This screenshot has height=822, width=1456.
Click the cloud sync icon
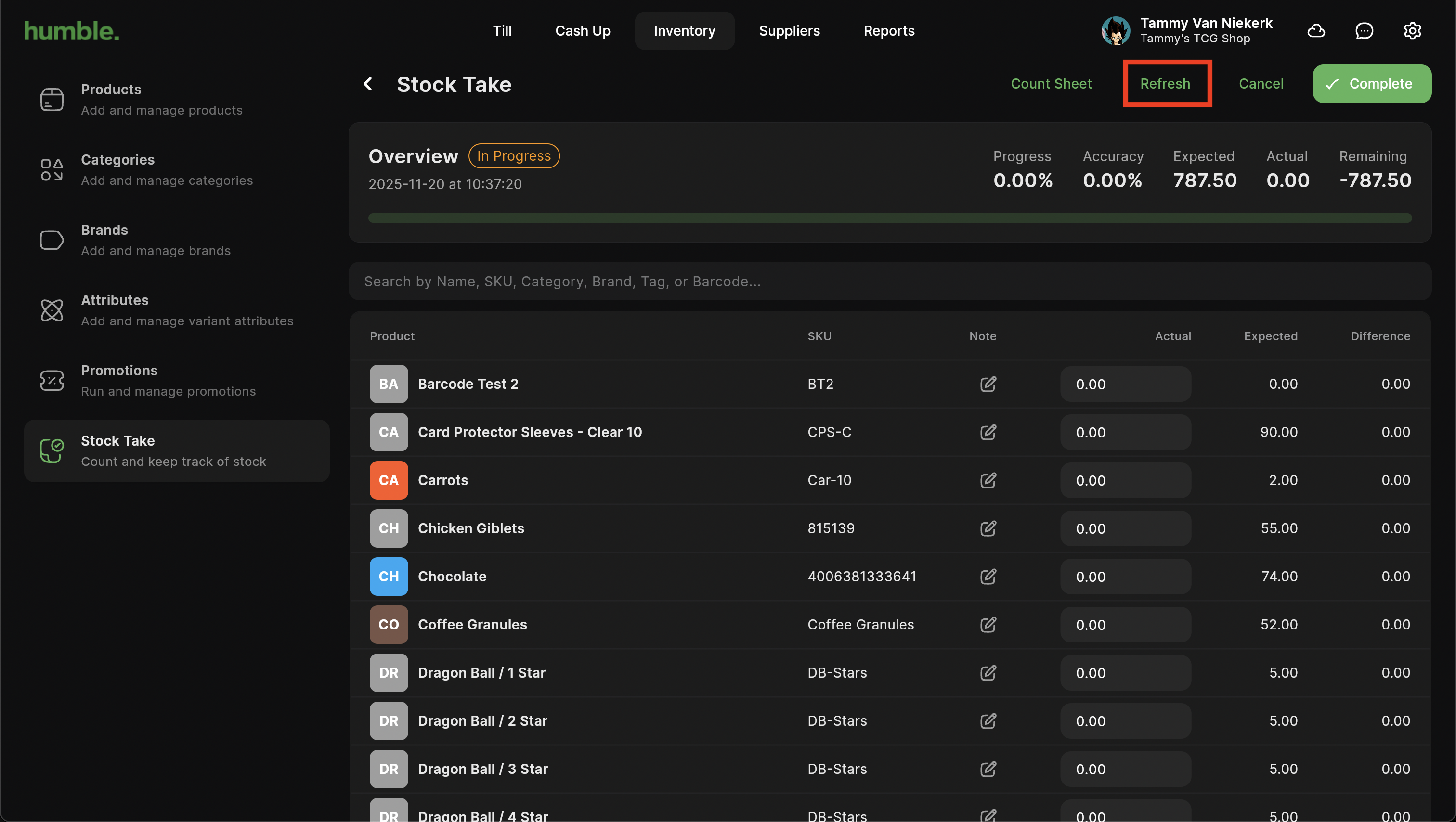1316,30
